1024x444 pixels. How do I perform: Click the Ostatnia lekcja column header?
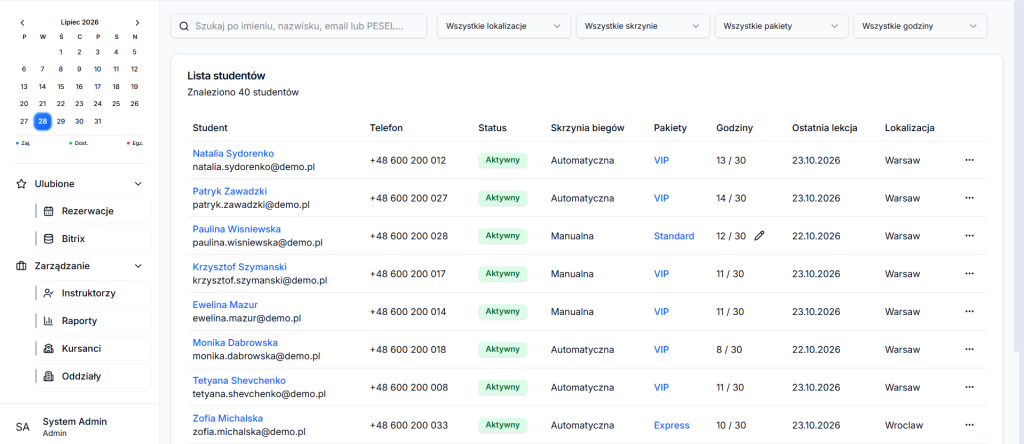point(825,128)
